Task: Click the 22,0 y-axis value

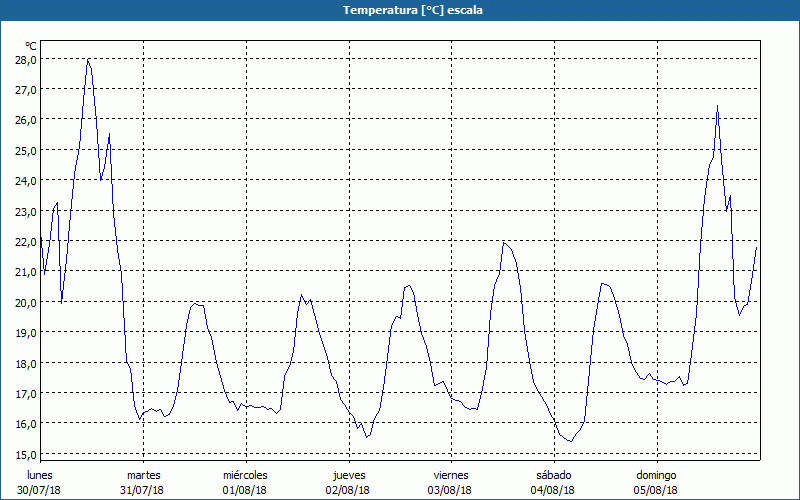Action: (26, 241)
